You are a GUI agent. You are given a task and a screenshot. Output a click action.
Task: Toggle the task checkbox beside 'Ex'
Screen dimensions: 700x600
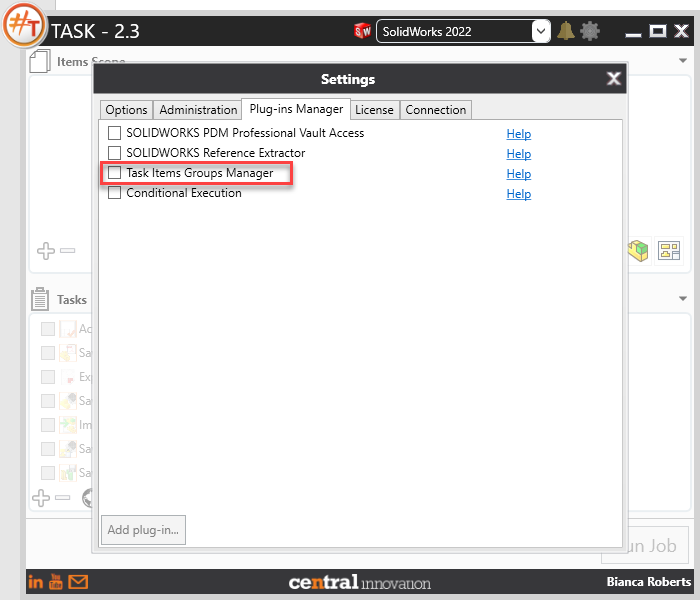(x=48, y=377)
